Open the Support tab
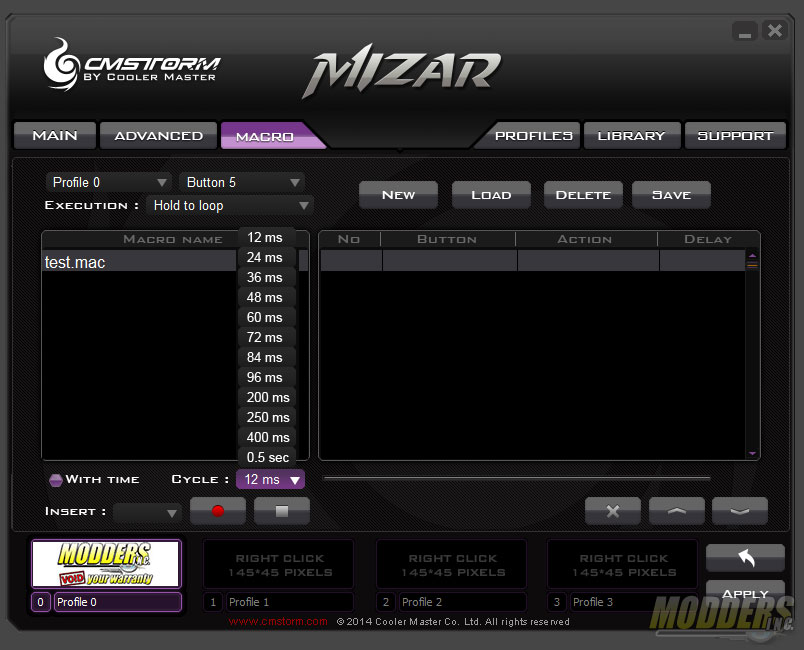 tap(735, 135)
